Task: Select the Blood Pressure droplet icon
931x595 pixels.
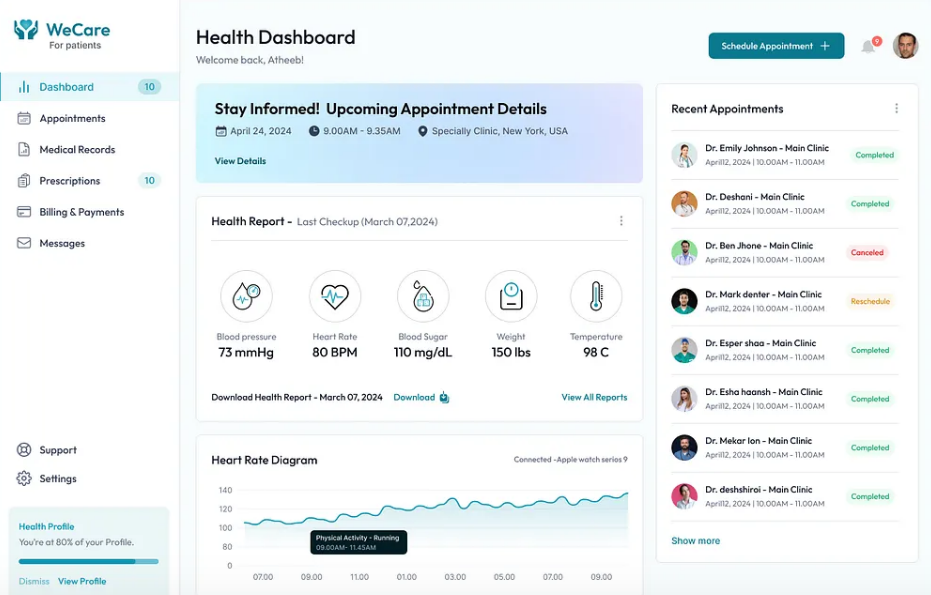Action: (x=246, y=295)
